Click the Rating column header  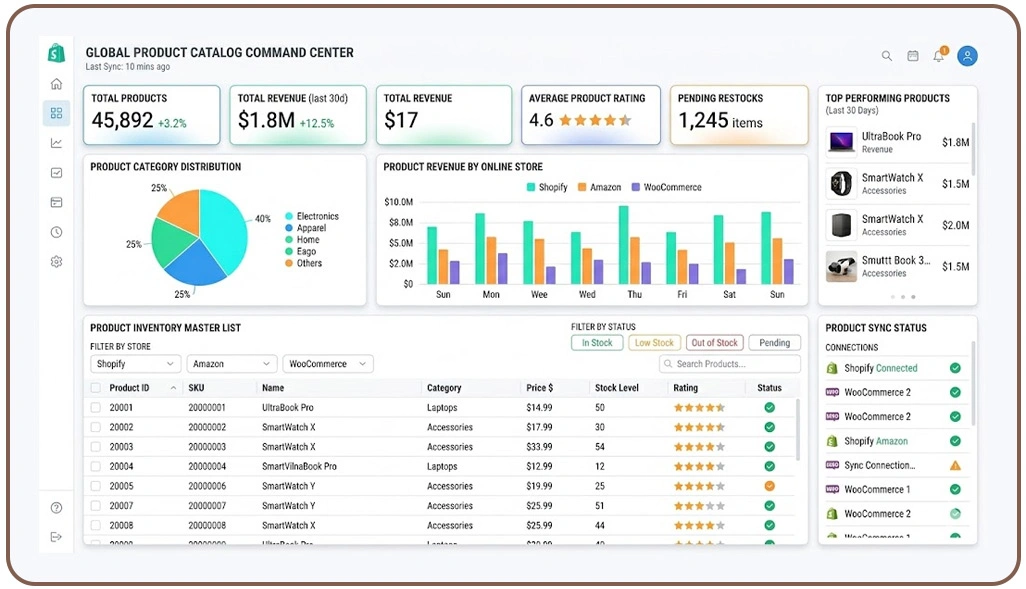[686, 388]
